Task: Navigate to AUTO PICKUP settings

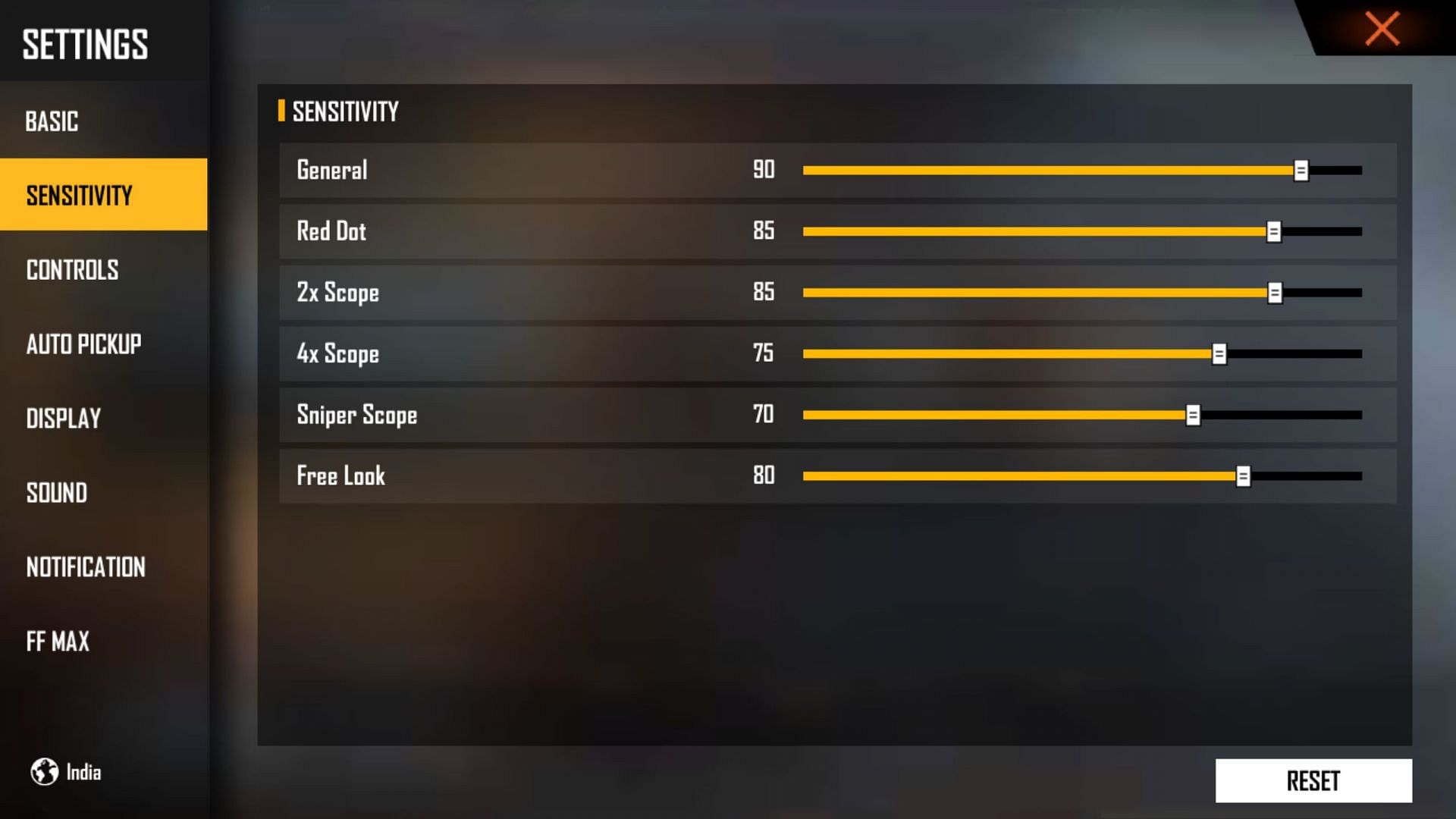Action: [84, 344]
